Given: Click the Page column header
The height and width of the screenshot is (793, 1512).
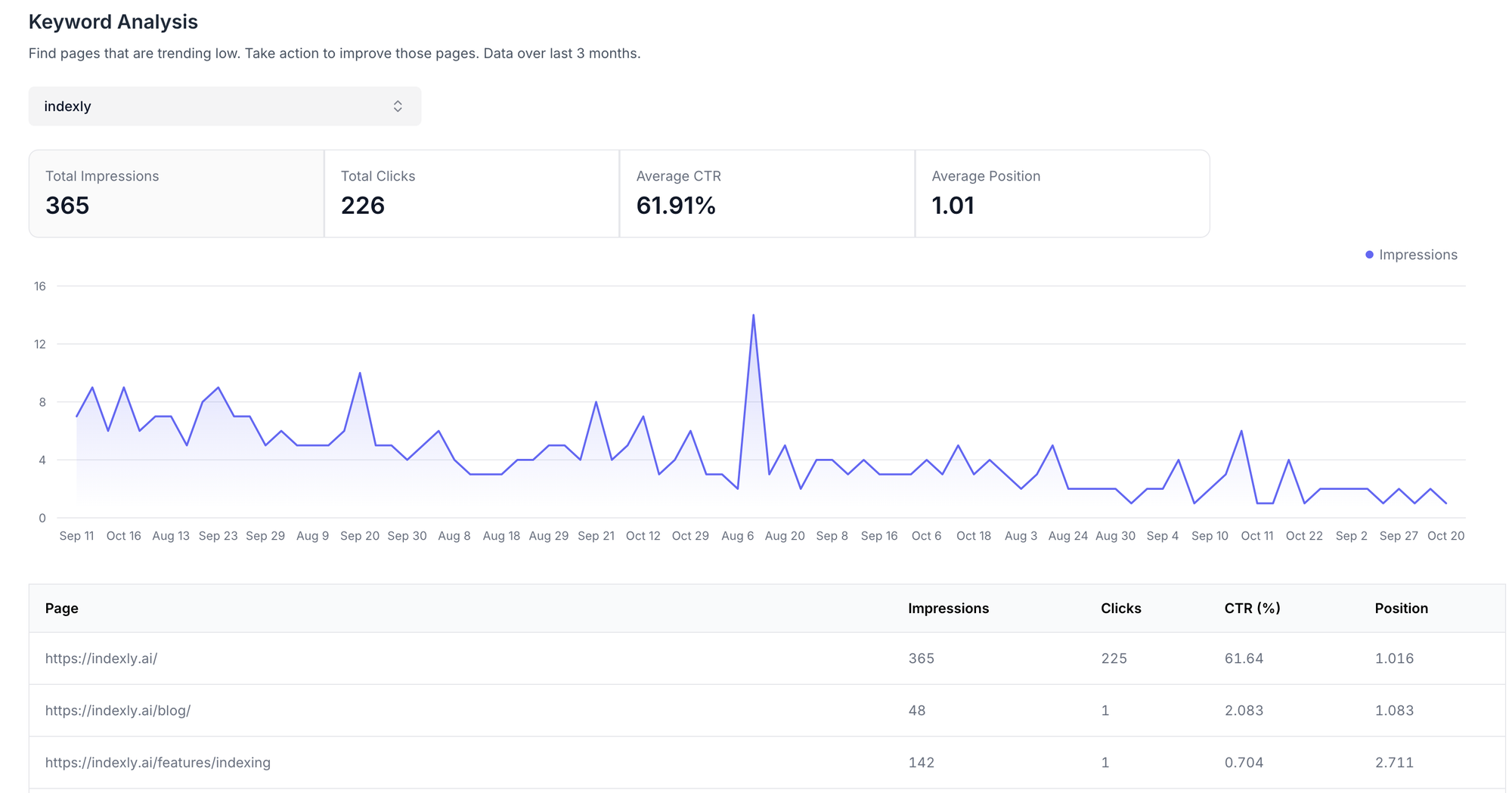Looking at the screenshot, I should pos(62,609).
